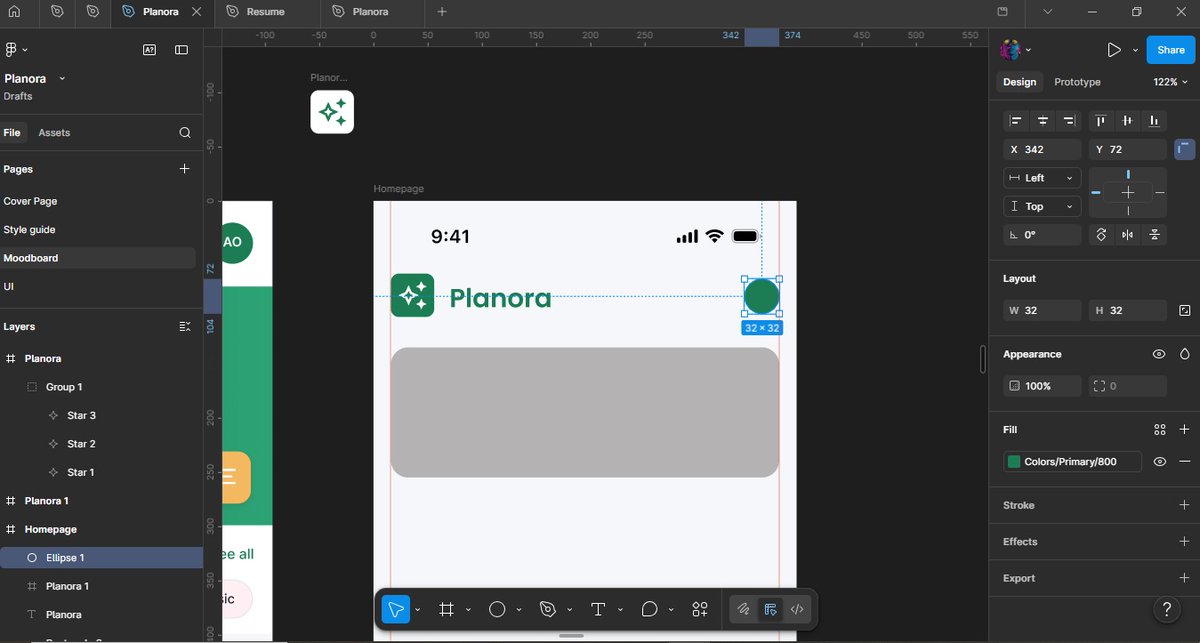Image resolution: width=1200 pixels, height=643 pixels.
Task: Align selection left
Action: point(1016,121)
